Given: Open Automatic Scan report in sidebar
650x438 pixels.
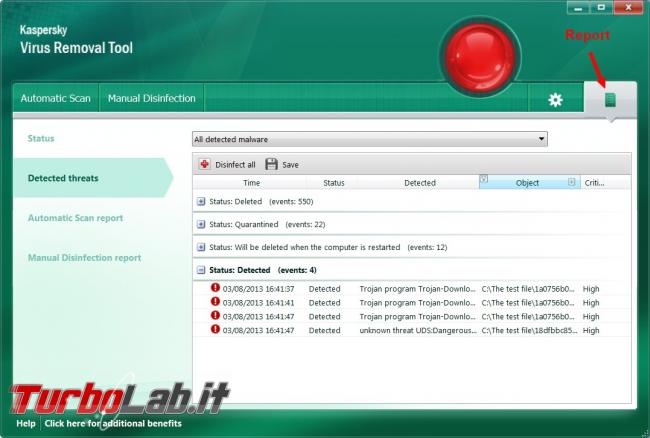Looking at the screenshot, I should tap(75, 218).
